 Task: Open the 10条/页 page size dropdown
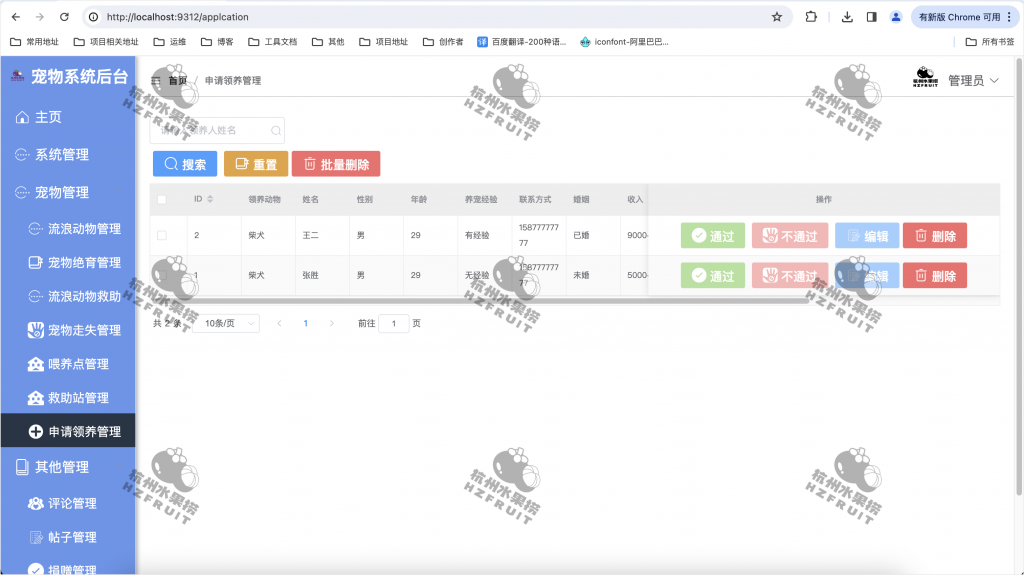point(227,323)
